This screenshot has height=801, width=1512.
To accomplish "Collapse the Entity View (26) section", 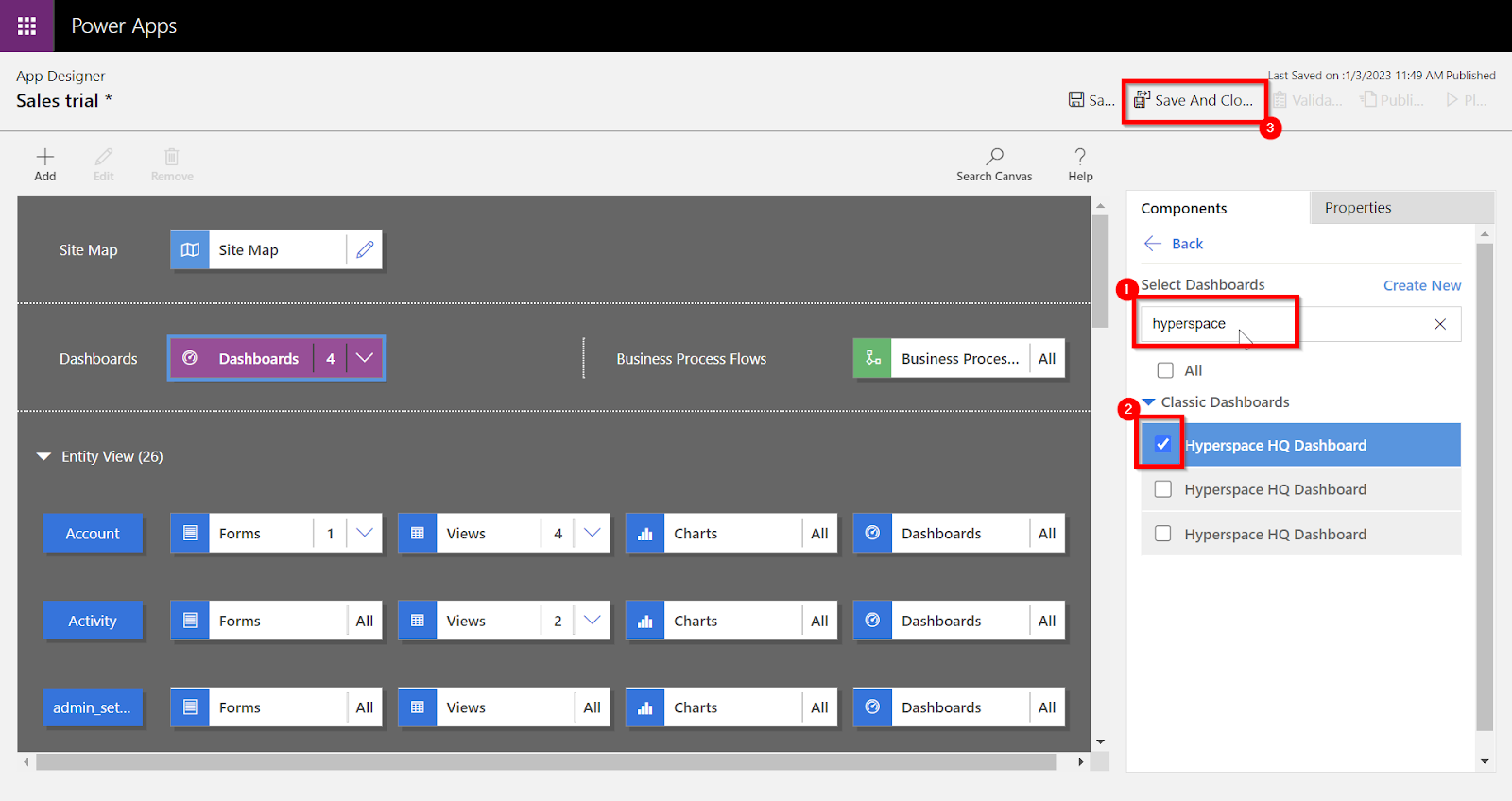I will point(43,456).
